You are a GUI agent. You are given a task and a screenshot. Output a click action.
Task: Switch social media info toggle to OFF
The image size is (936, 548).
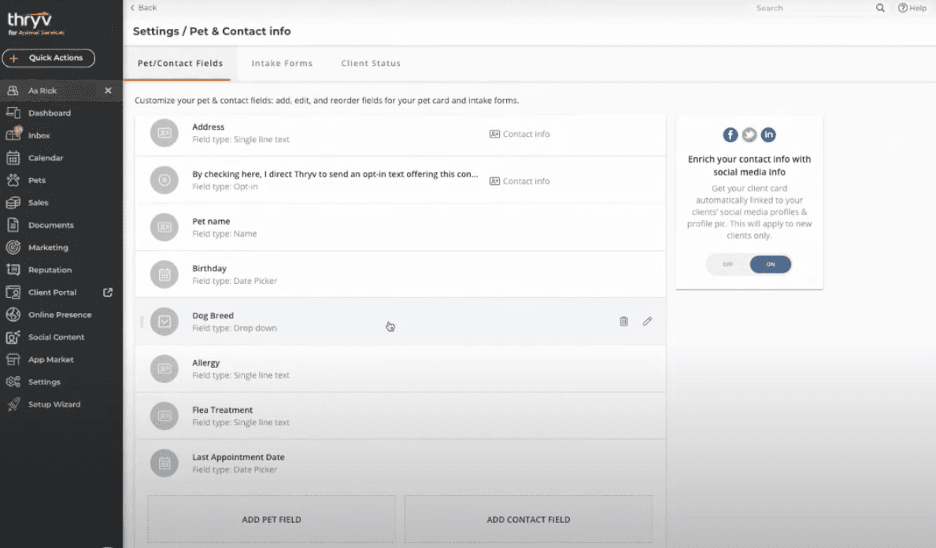[728, 264]
